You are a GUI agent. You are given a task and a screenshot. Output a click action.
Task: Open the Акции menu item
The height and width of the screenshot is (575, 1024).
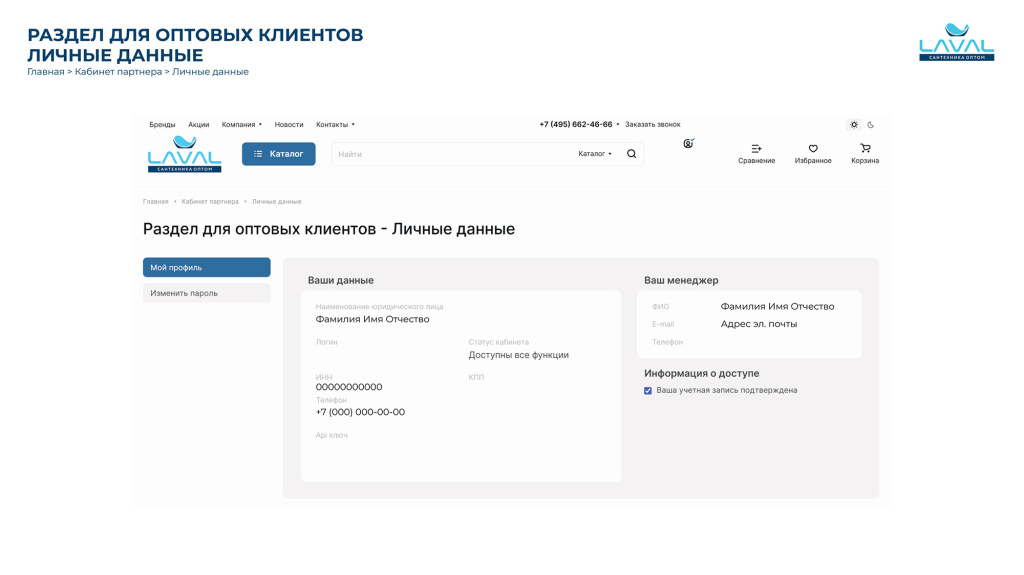tap(198, 125)
